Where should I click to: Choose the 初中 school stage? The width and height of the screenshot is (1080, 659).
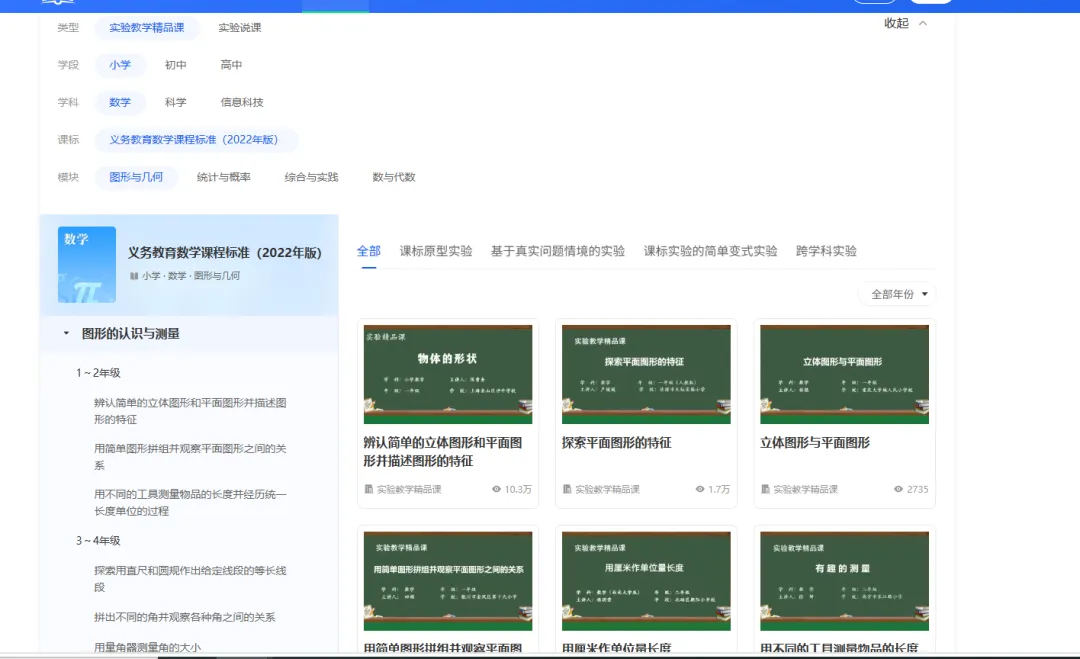click(x=176, y=65)
